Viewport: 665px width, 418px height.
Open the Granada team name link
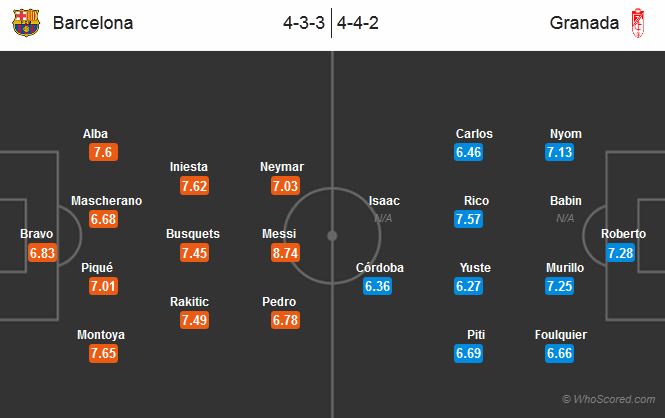[584, 23]
